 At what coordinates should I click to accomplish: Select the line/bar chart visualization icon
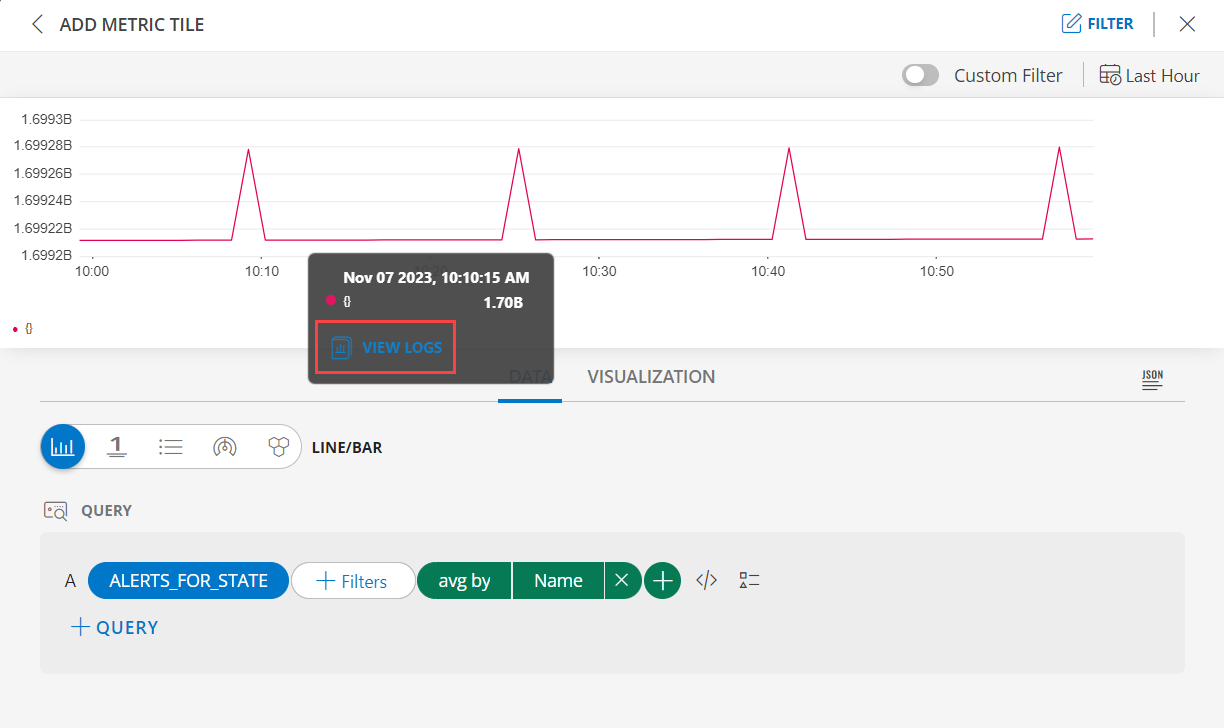[62, 447]
